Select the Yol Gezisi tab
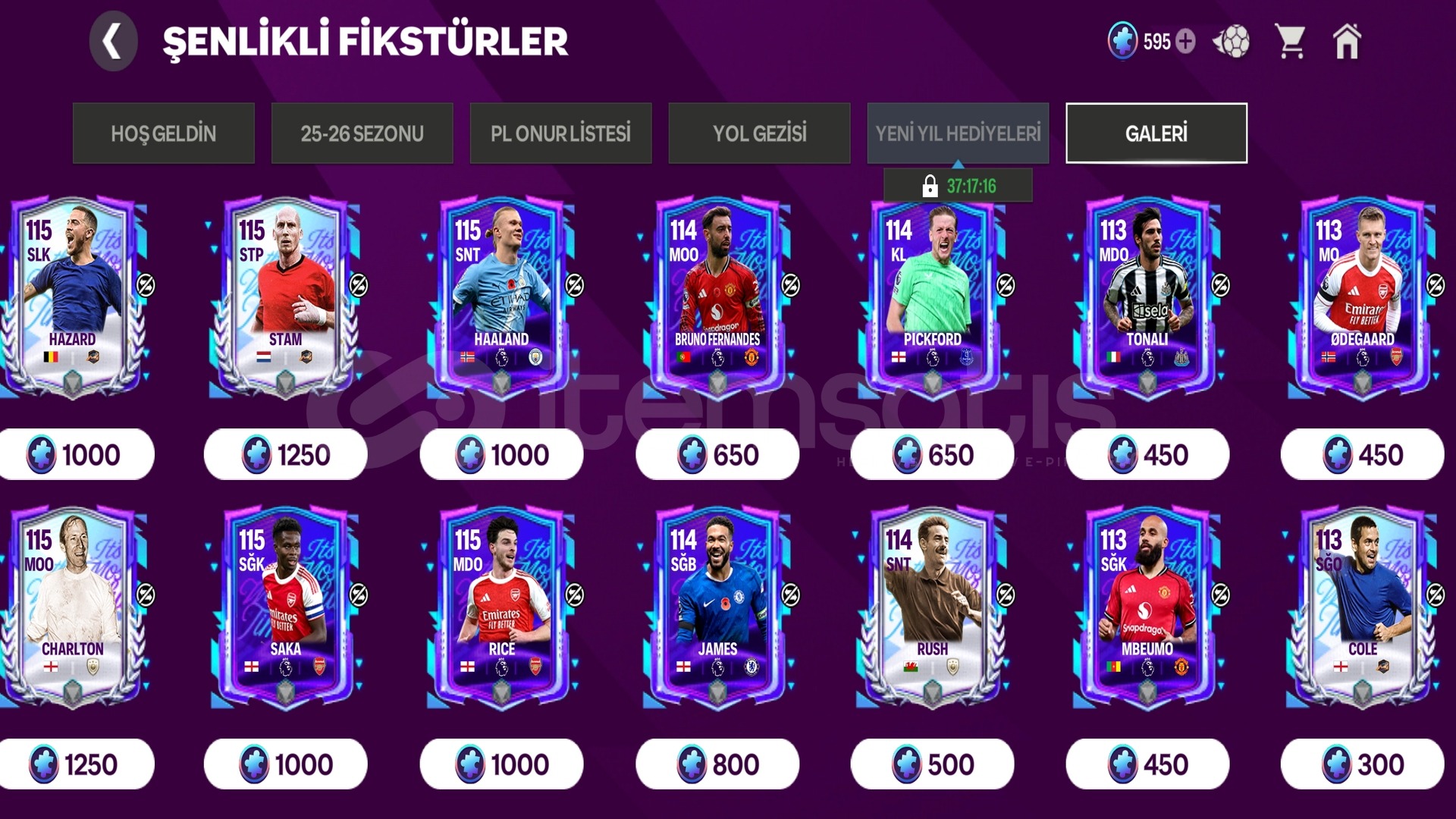Viewport: 1456px width, 819px height. [759, 133]
